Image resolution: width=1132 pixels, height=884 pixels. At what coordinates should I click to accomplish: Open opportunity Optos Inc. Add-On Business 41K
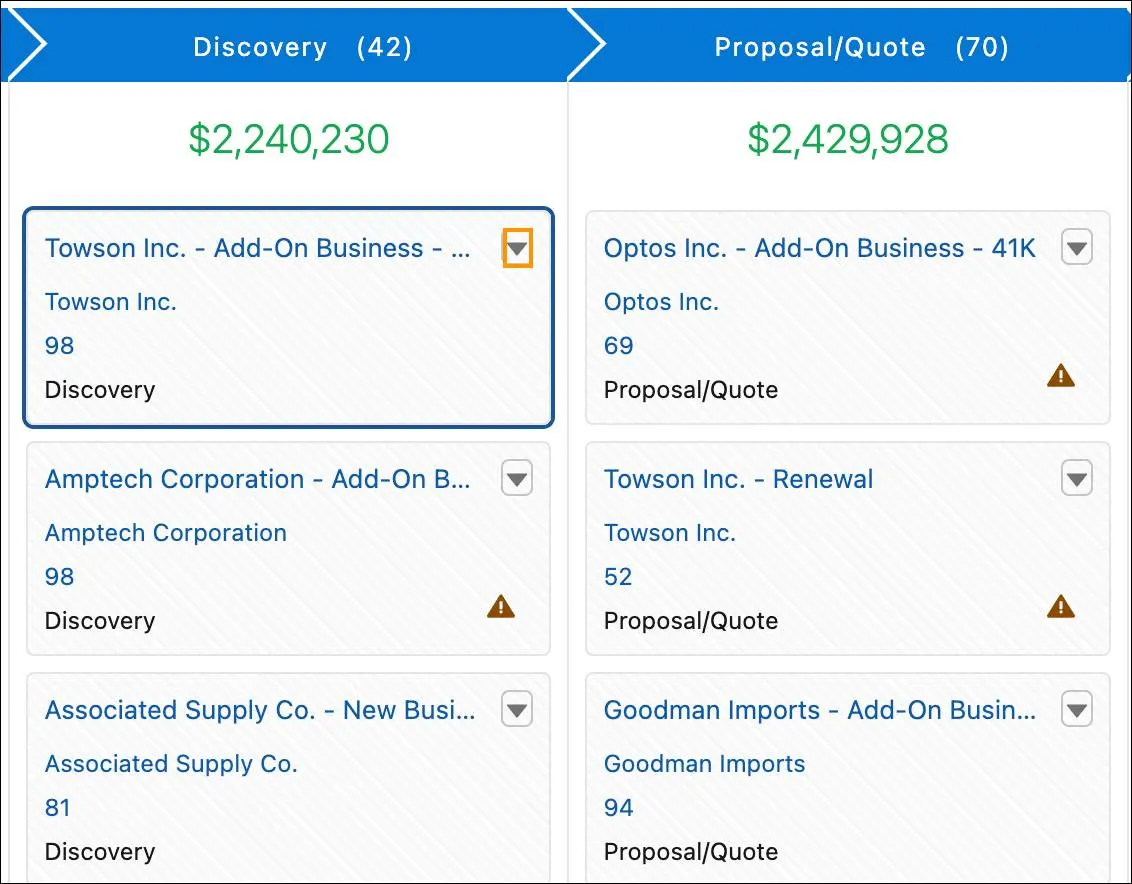point(819,248)
